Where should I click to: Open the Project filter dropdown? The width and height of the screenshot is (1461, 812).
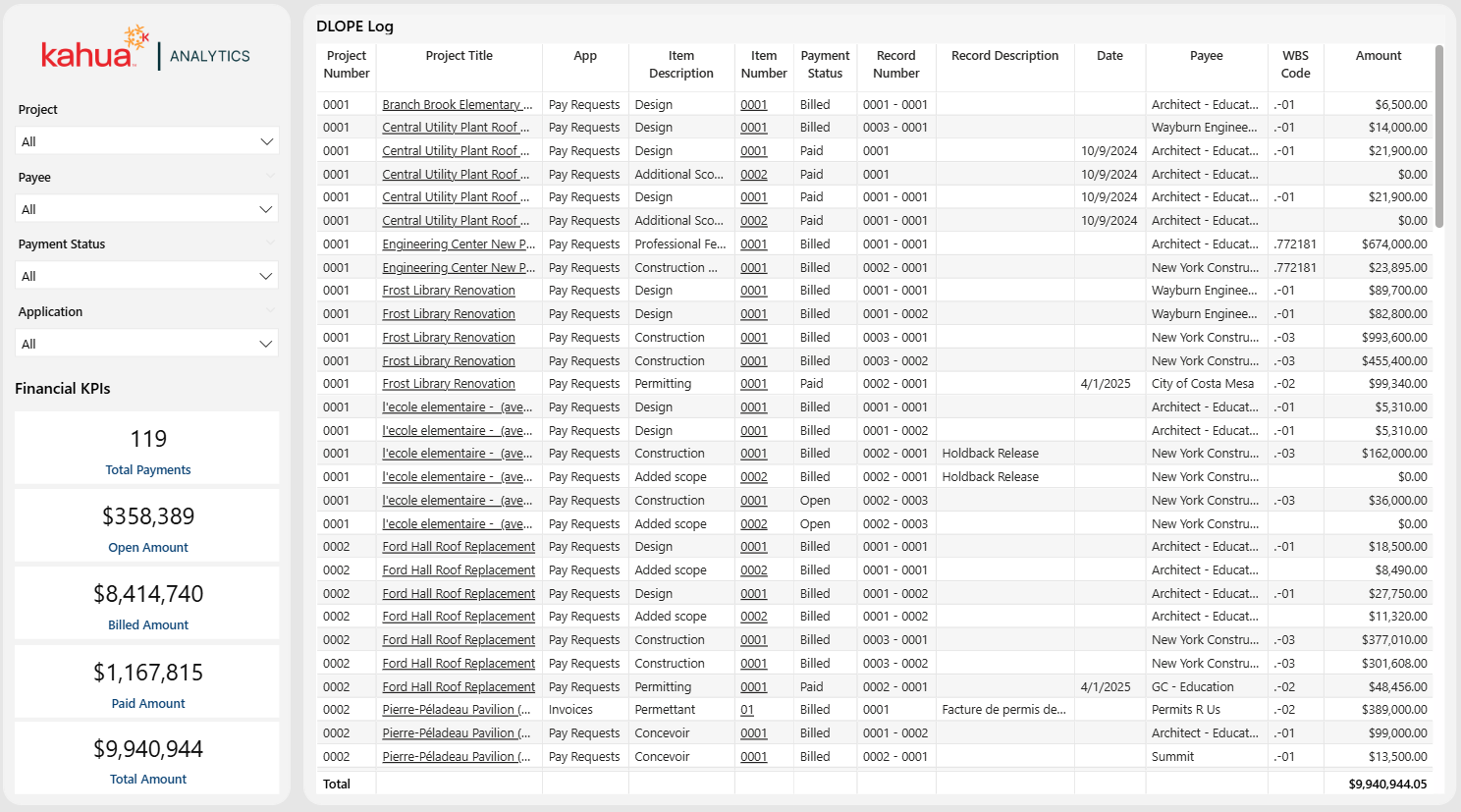147,141
